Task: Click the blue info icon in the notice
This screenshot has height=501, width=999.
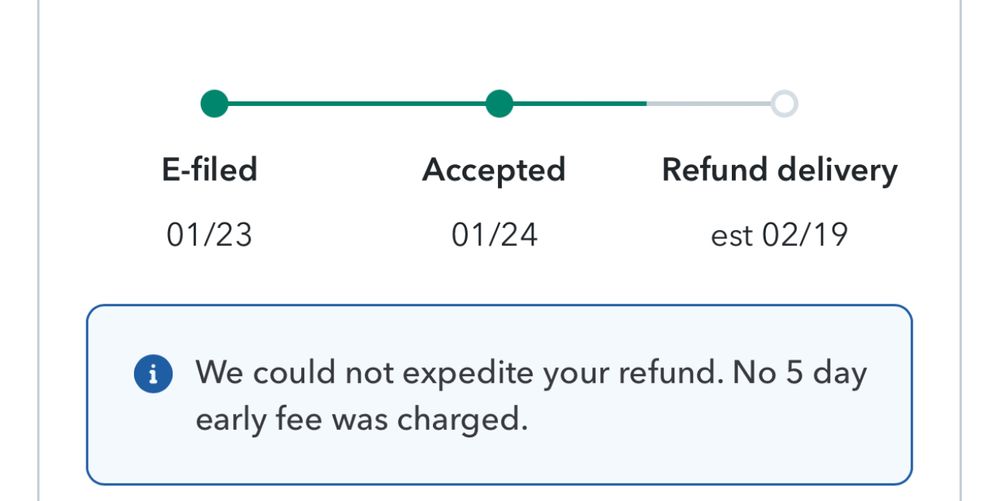Action: coord(153,374)
